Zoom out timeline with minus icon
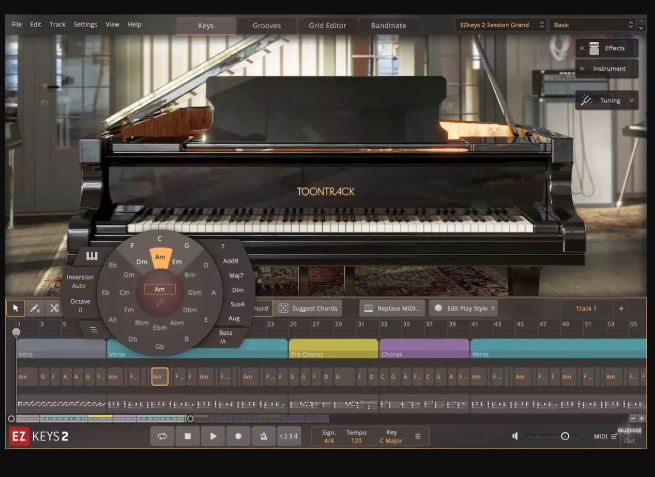Screen dimensions: 655x477 coord(633,418)
